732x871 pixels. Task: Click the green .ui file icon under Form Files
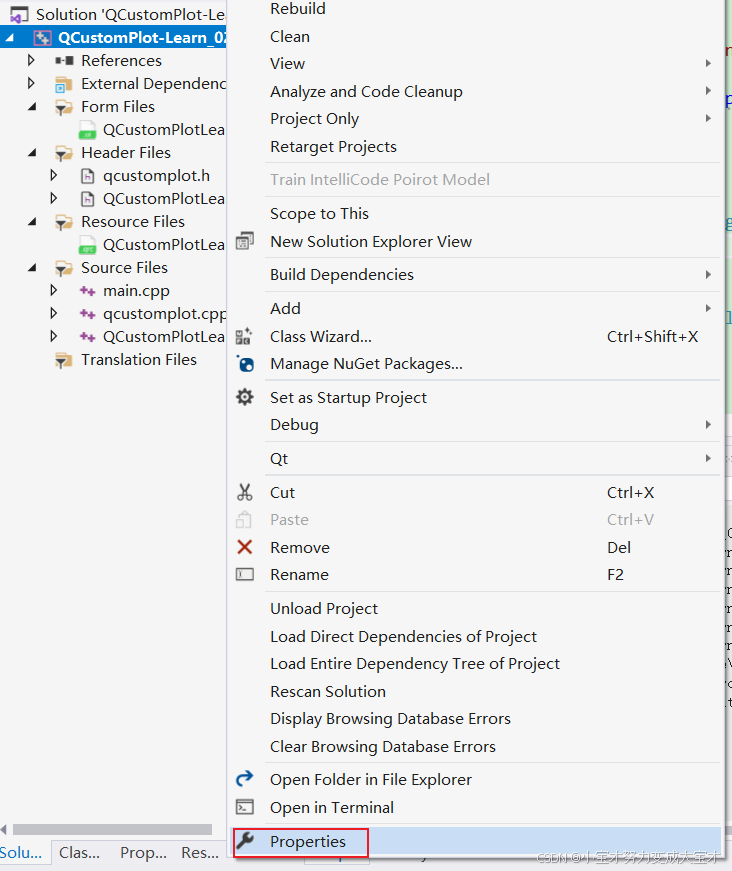coord(87,131)
